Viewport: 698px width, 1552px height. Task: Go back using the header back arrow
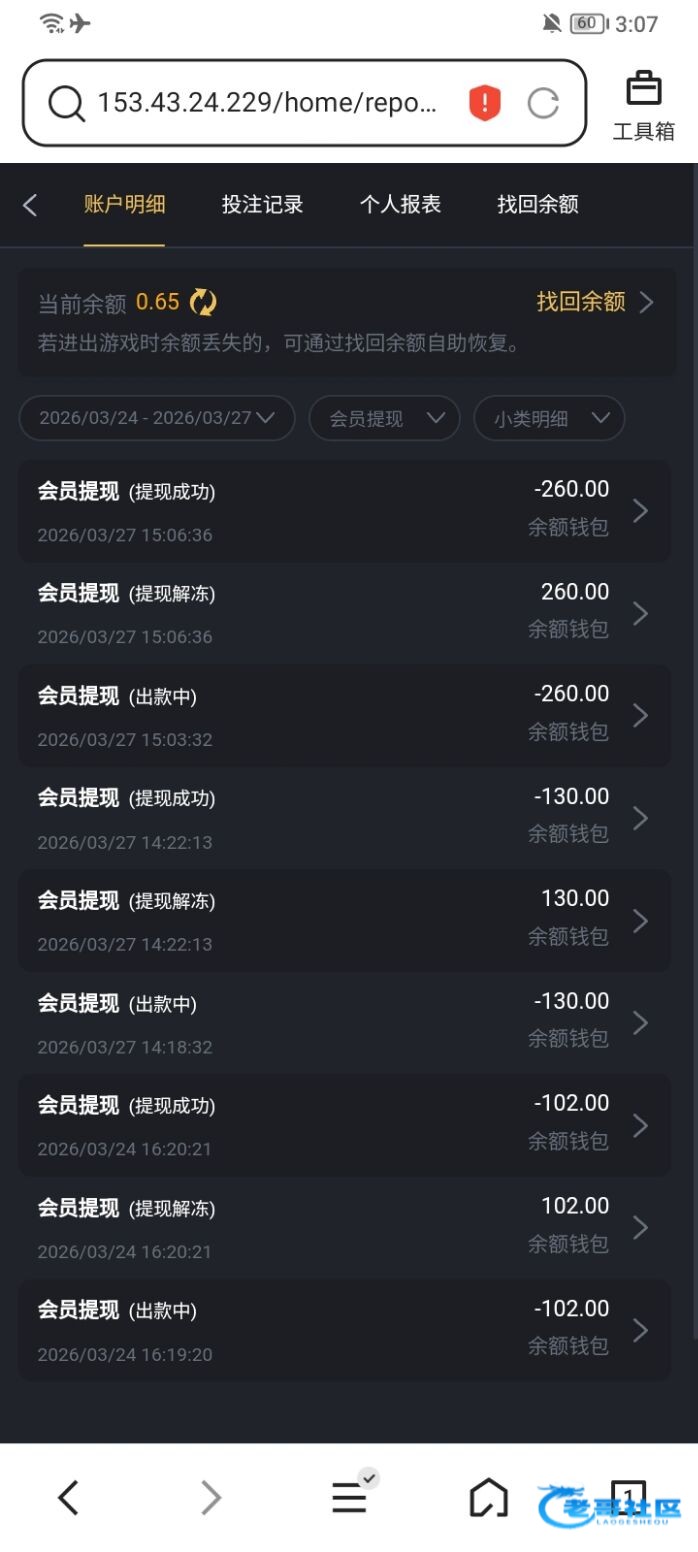(30, 205)
